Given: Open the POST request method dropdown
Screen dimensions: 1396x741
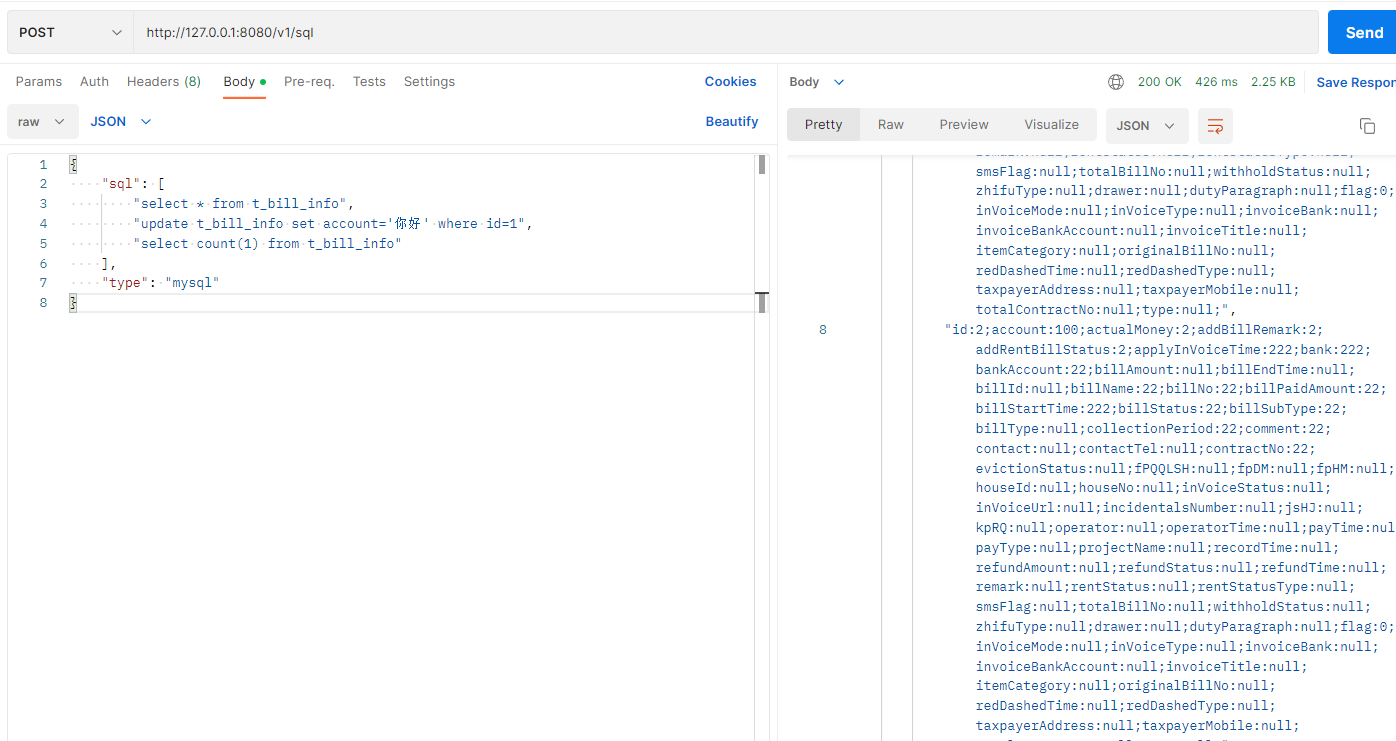Looking at the screenshot, I should (68, 31).
